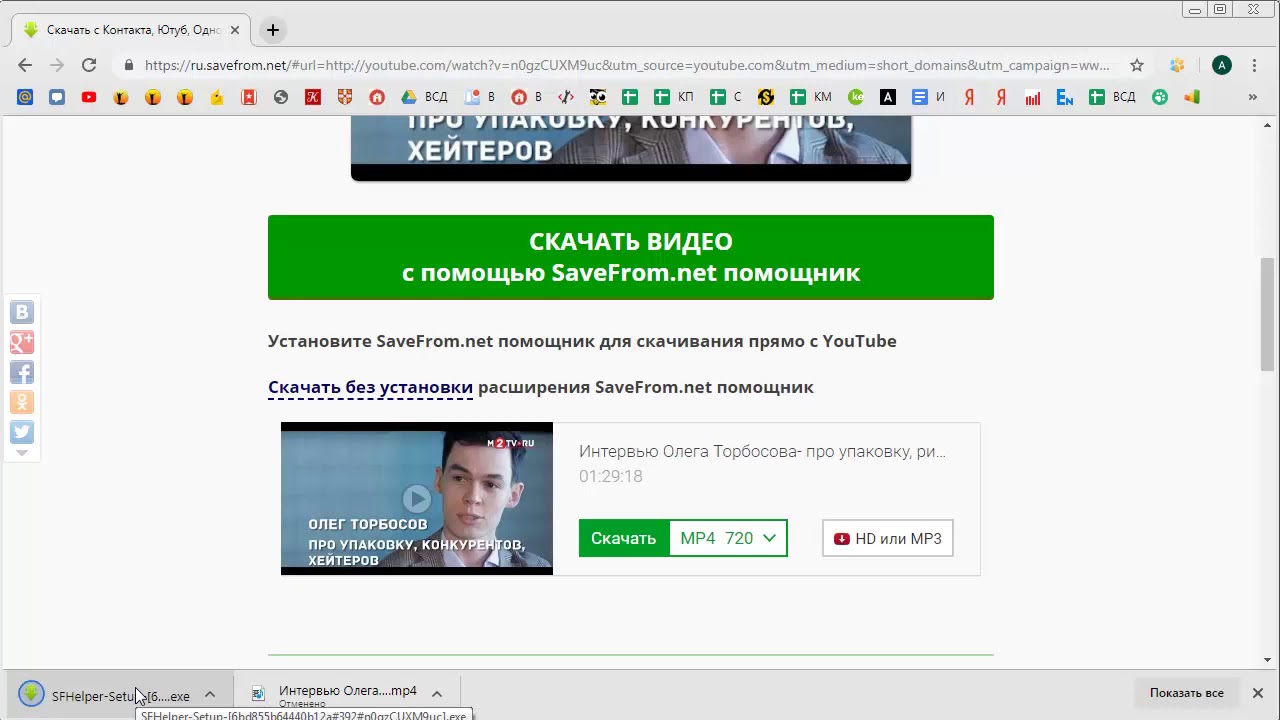
Task: Open the extension icon beside profile avatar
Action: [x=1177, y=65]
